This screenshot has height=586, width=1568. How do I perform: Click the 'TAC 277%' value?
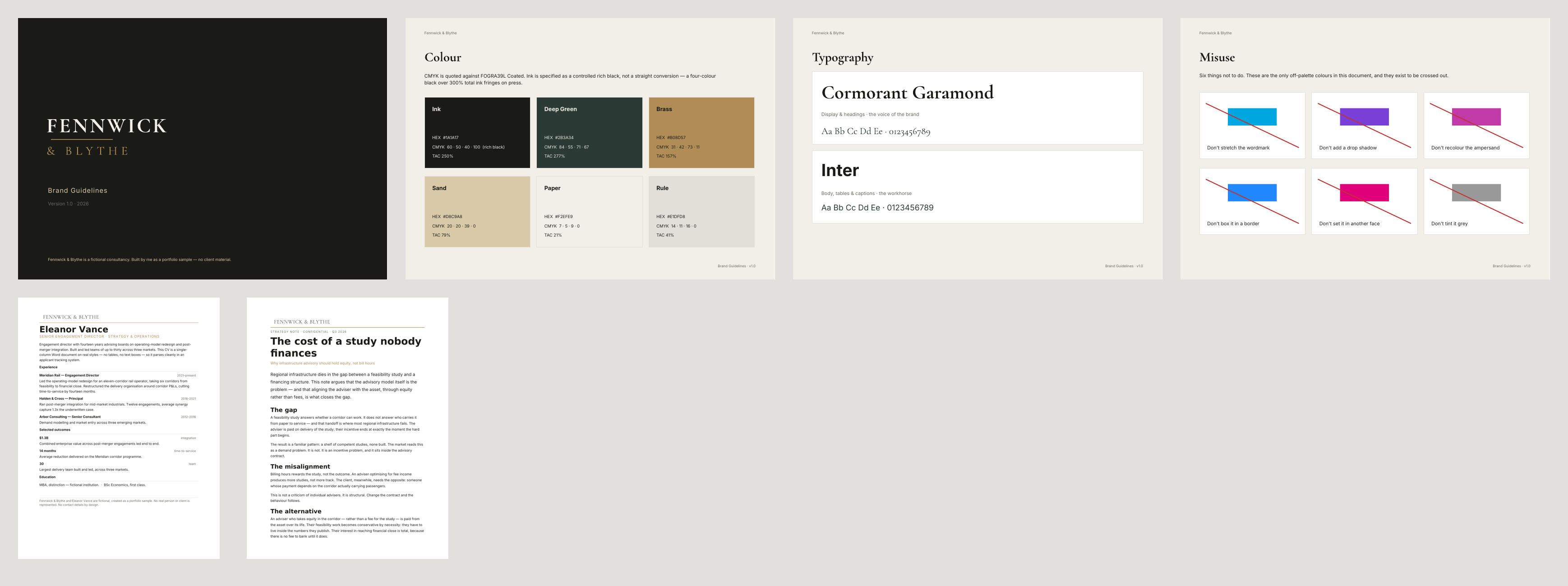pos(554,156)
